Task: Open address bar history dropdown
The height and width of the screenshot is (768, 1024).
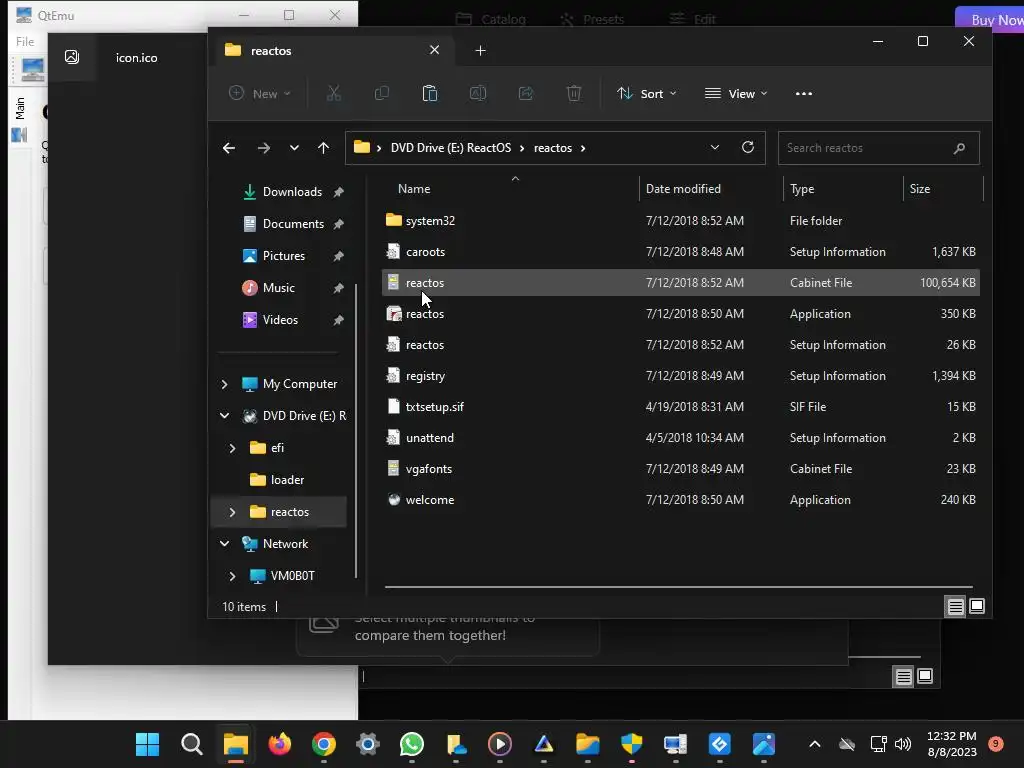Action: coord(714,148)
